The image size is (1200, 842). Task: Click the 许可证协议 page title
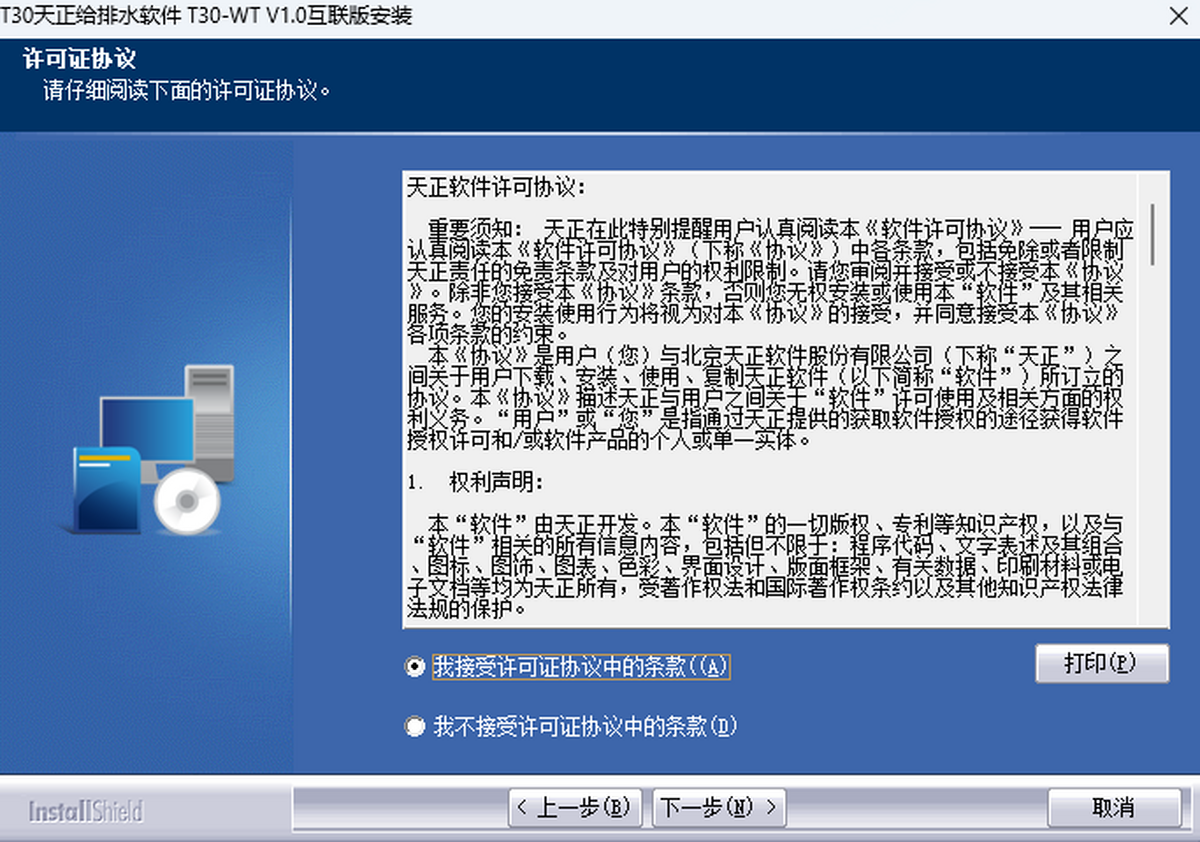[x=79, y=60]
